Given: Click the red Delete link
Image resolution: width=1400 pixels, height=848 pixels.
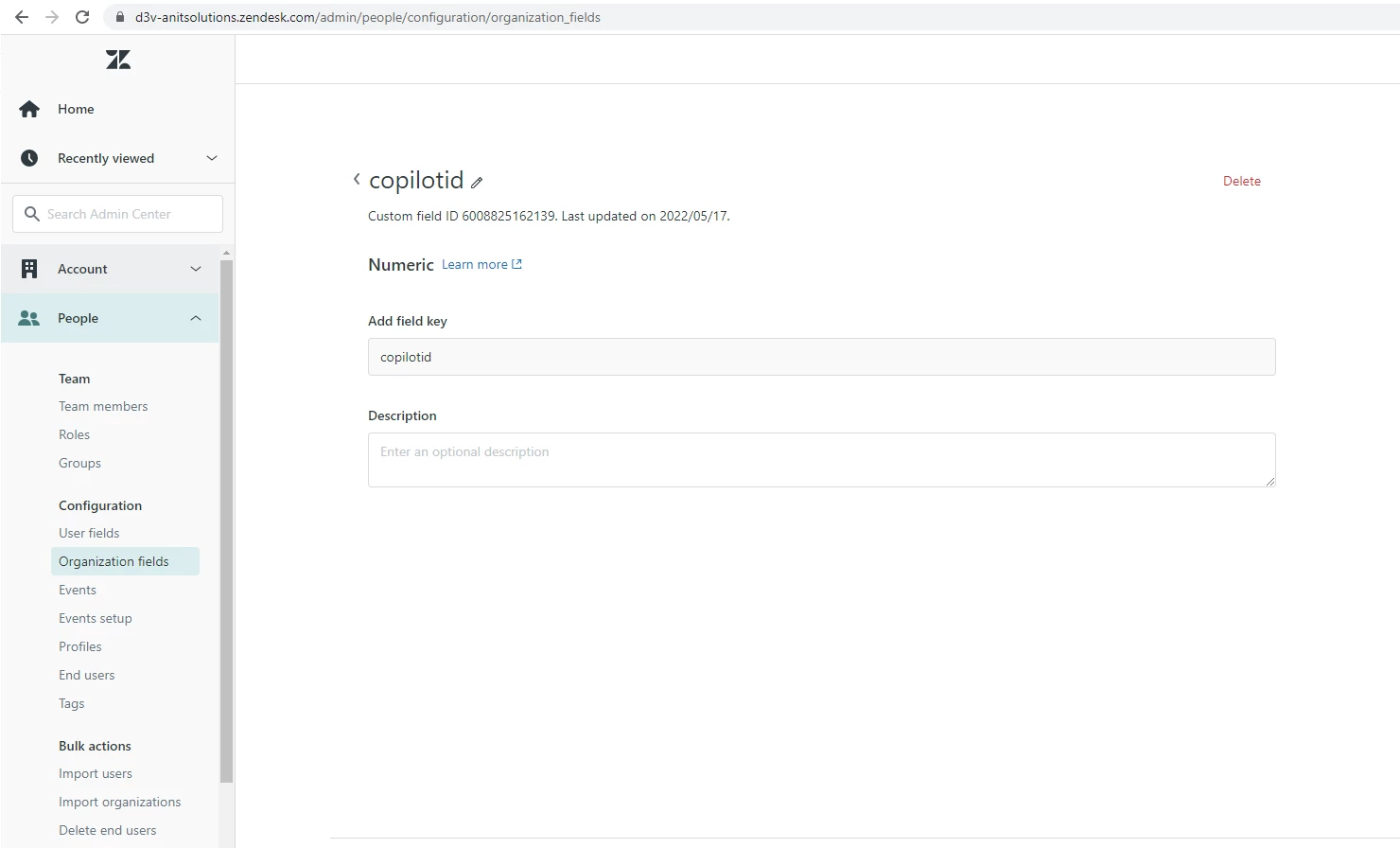Looking at the screenshot, I should (x=1241, y=181).
